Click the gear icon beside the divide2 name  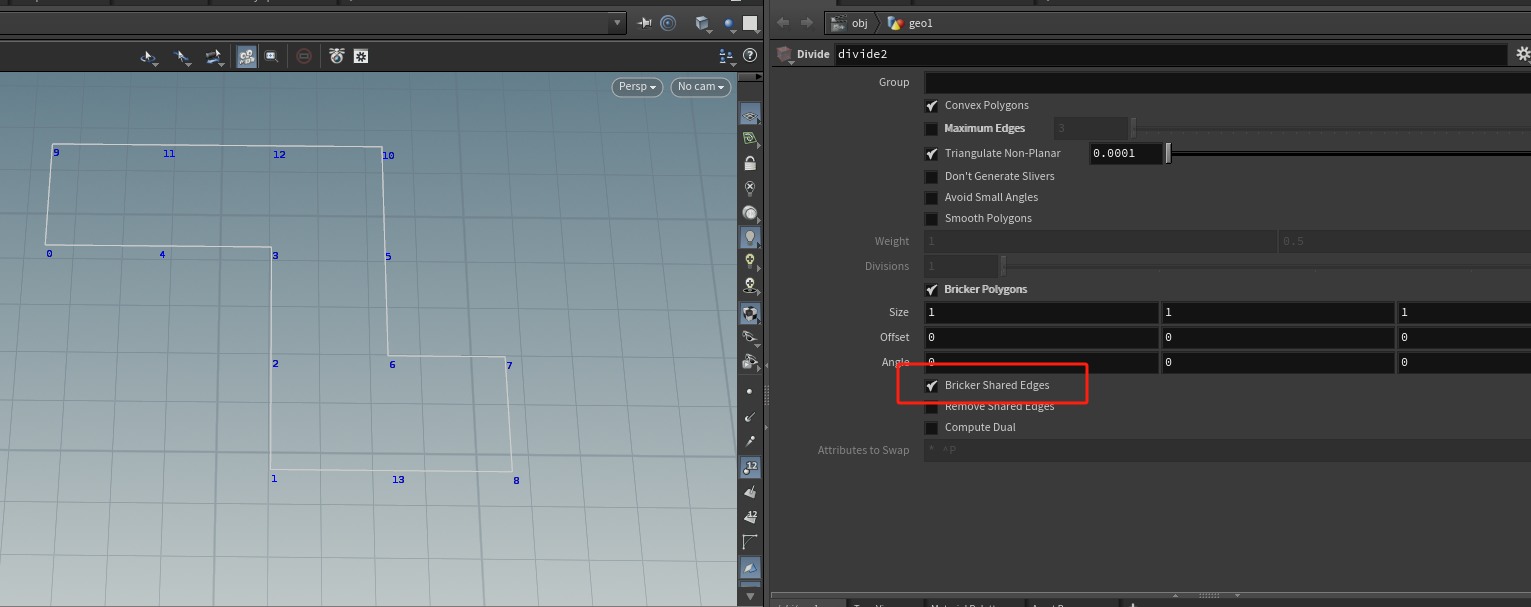(x=1523, y=54)
